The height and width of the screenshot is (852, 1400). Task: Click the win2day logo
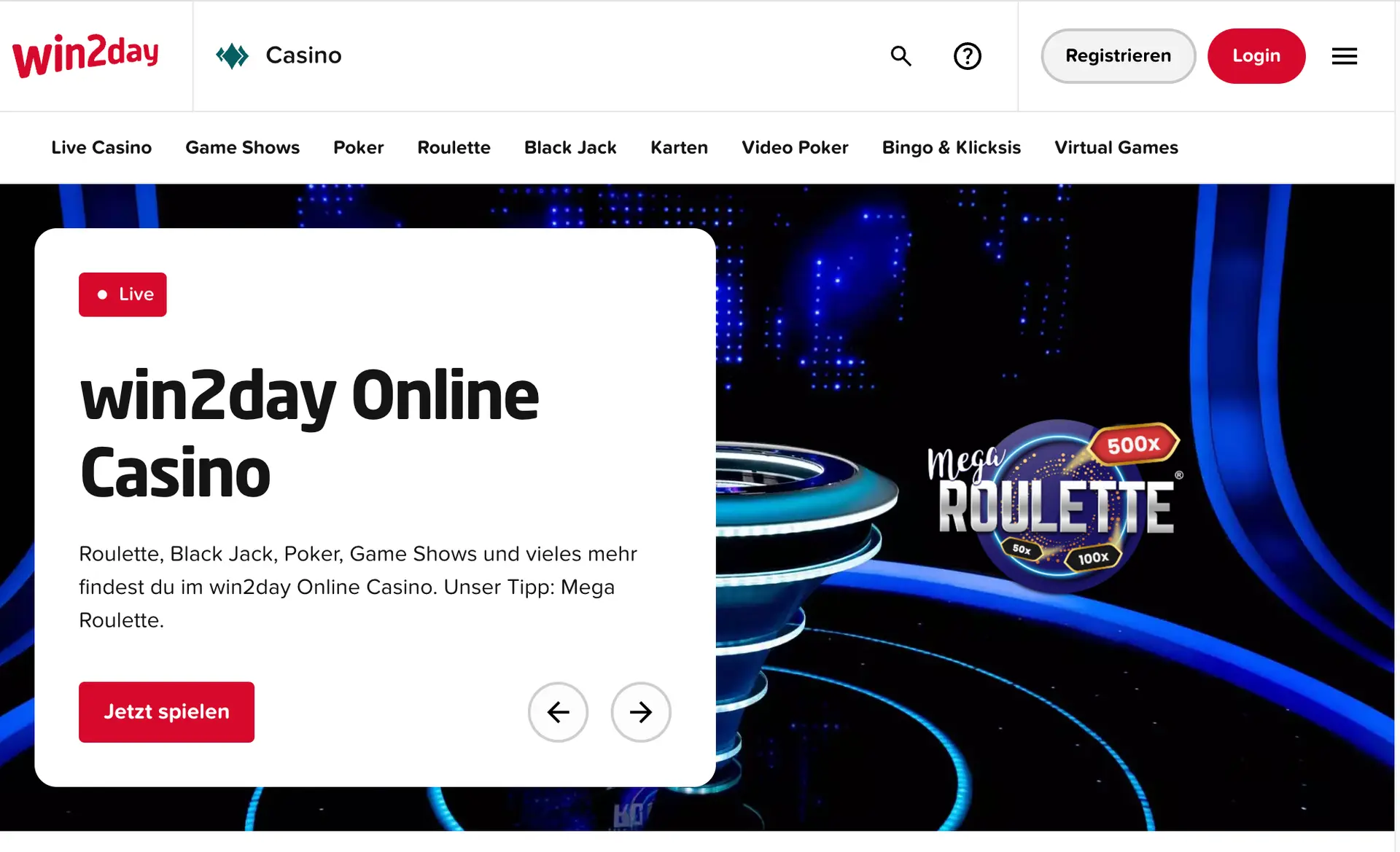[x=86, y=55]
